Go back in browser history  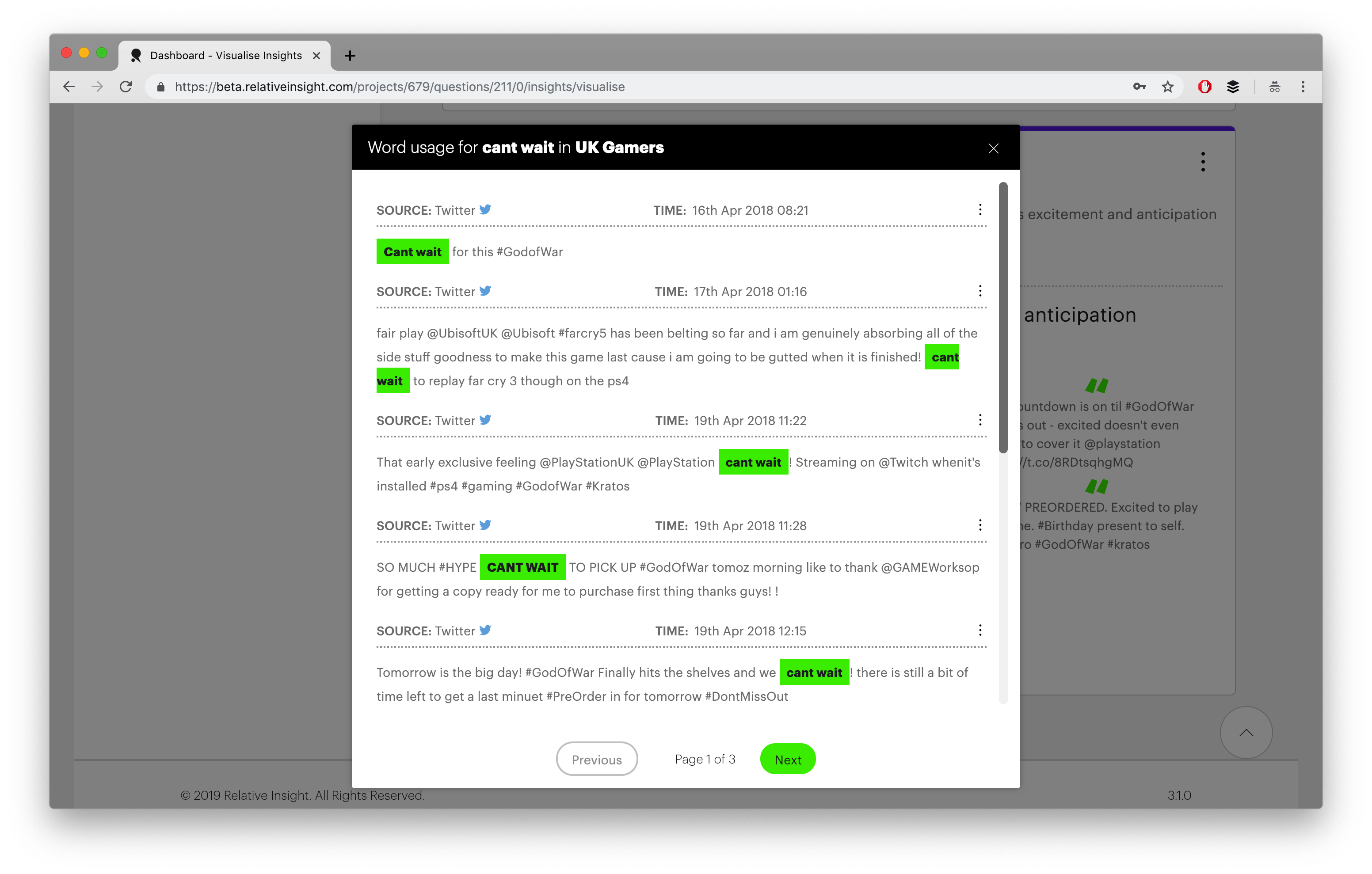click(x=69, y=87)
